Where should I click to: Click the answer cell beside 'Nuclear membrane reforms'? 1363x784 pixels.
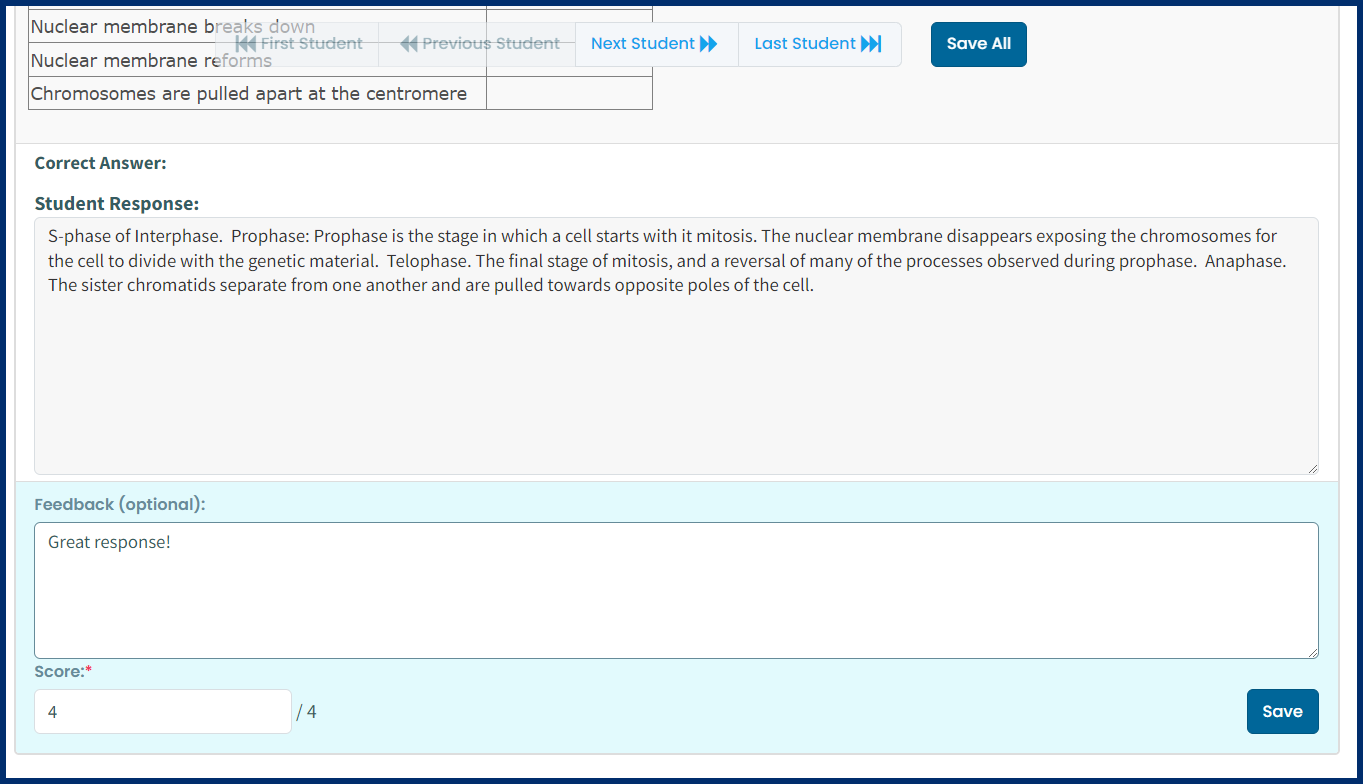click(568, 60)
